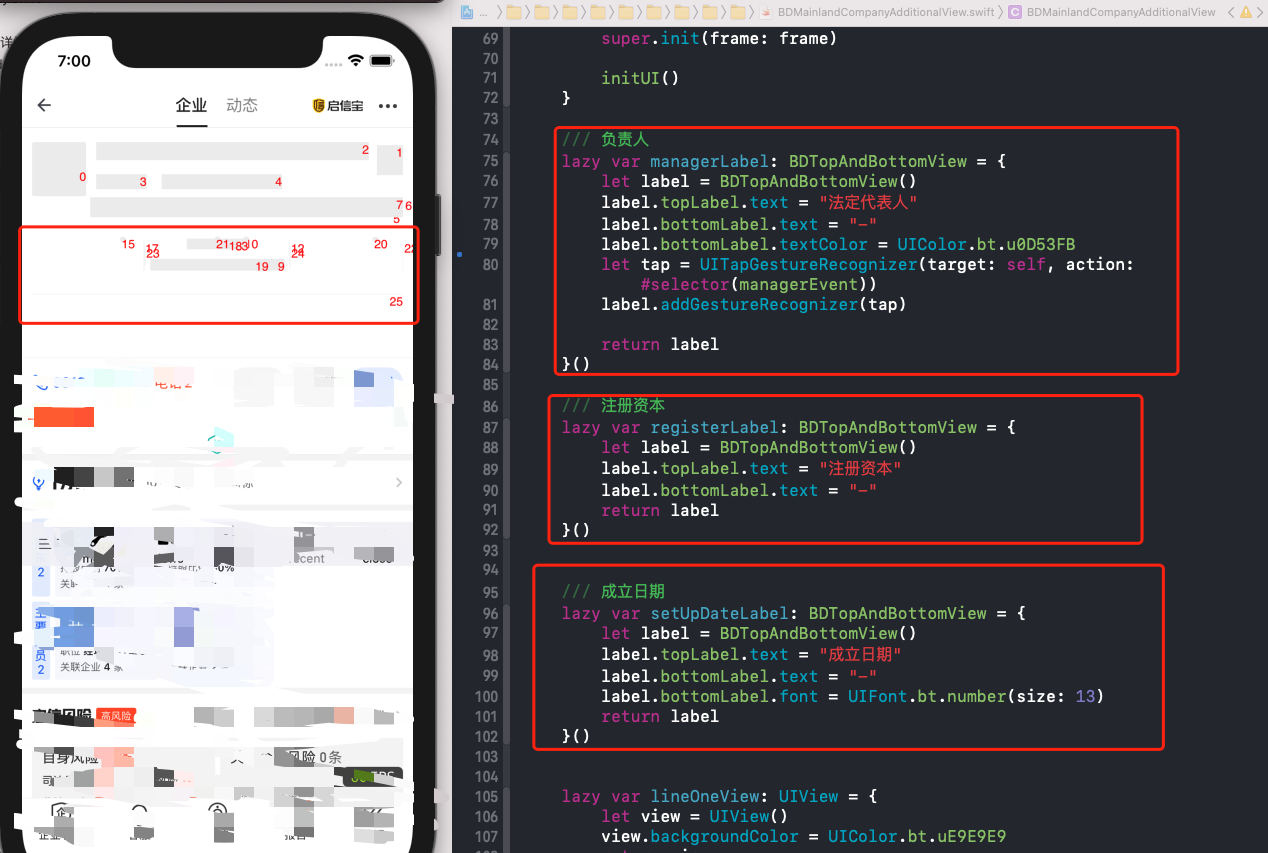Click the purple class C icon in the jump bar
Image resolution: width=1268 pixels, height=853 pixels.
(x=1014, y=12)
